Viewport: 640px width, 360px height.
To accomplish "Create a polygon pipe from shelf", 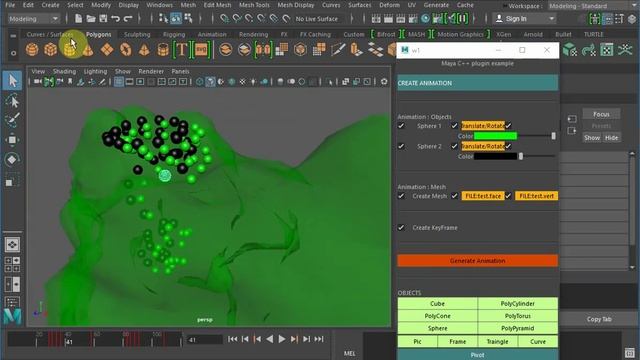I will point(163,50).
